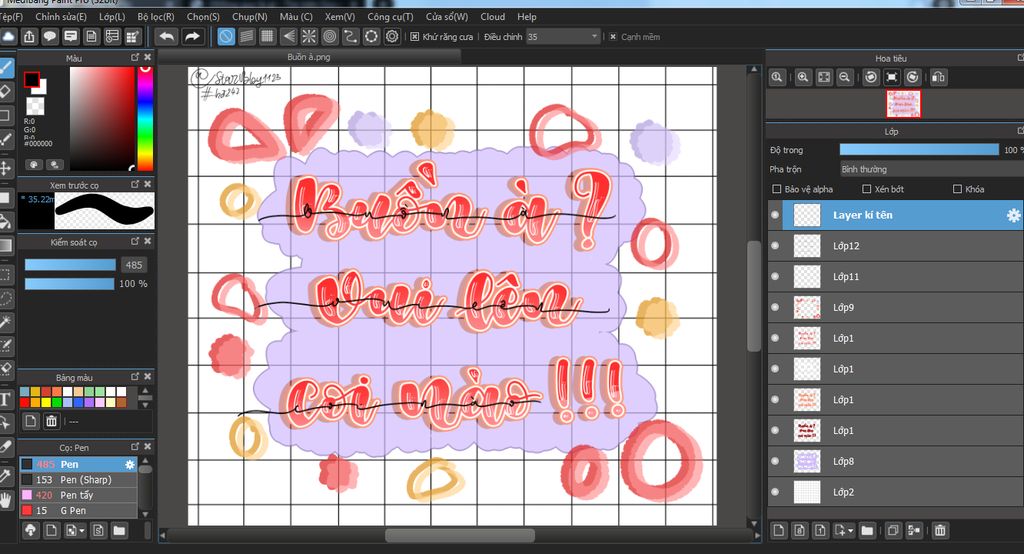This screenshot has height=554, width=1024.
Task: Select the Text tool in the left toolbar
Action: click(x=5, y=399)
